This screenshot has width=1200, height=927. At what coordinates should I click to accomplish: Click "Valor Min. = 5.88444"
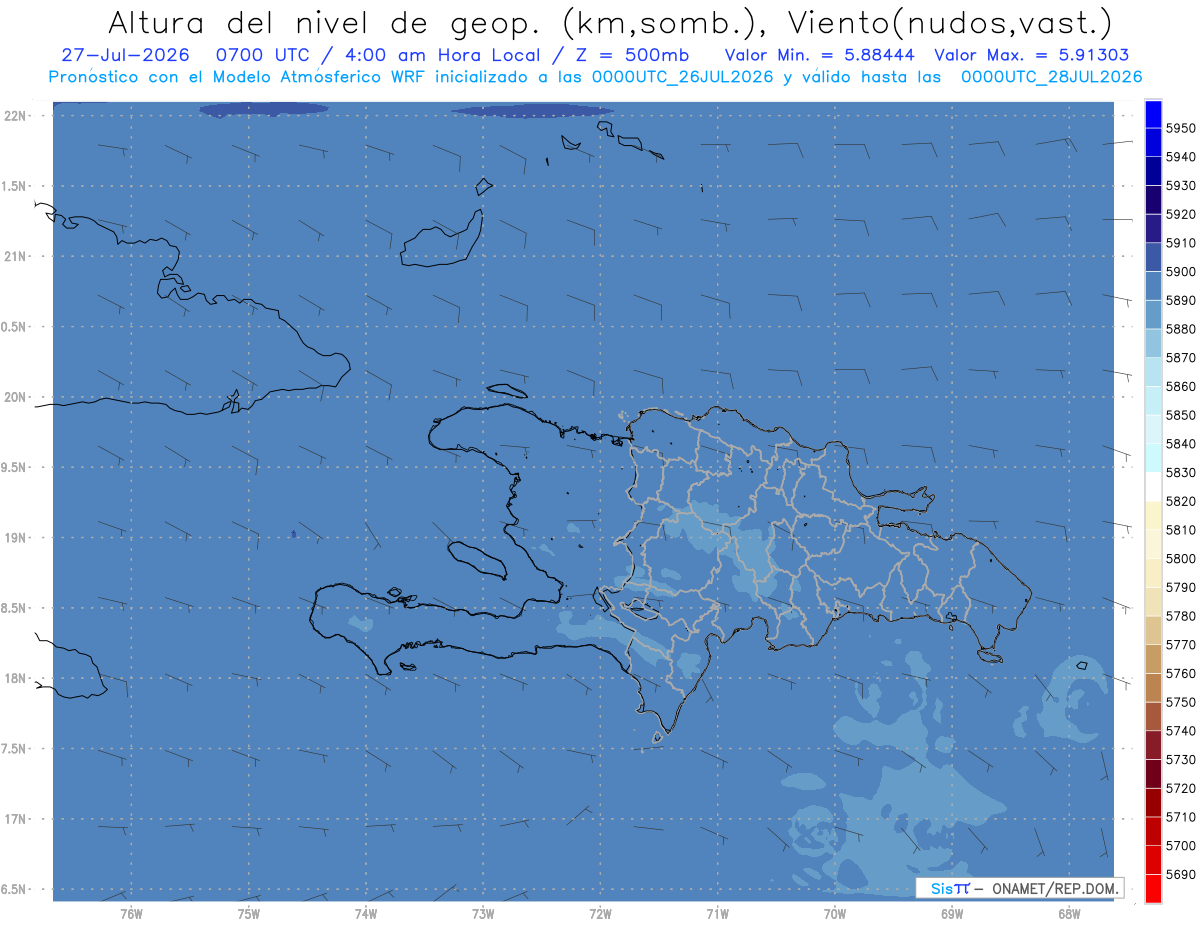click(x=822, y=55)
